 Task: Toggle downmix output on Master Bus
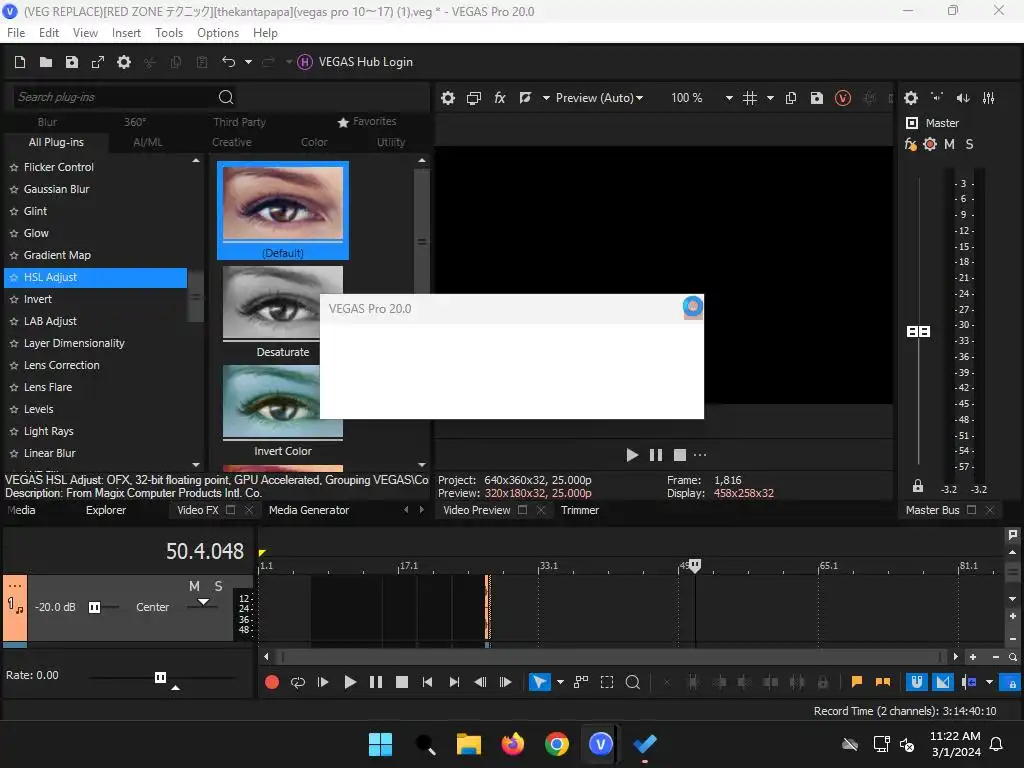click(937, 98)
